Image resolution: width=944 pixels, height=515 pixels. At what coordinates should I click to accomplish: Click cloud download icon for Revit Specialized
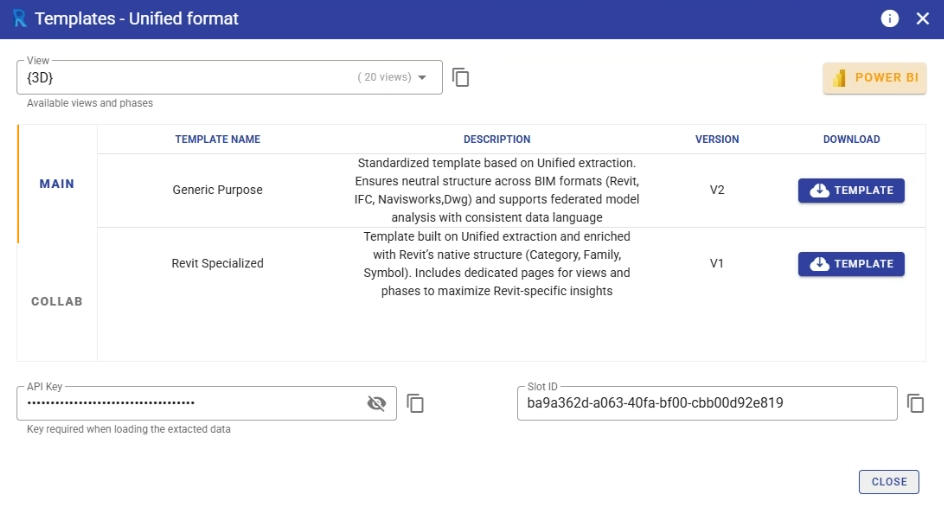pos(820,264)
